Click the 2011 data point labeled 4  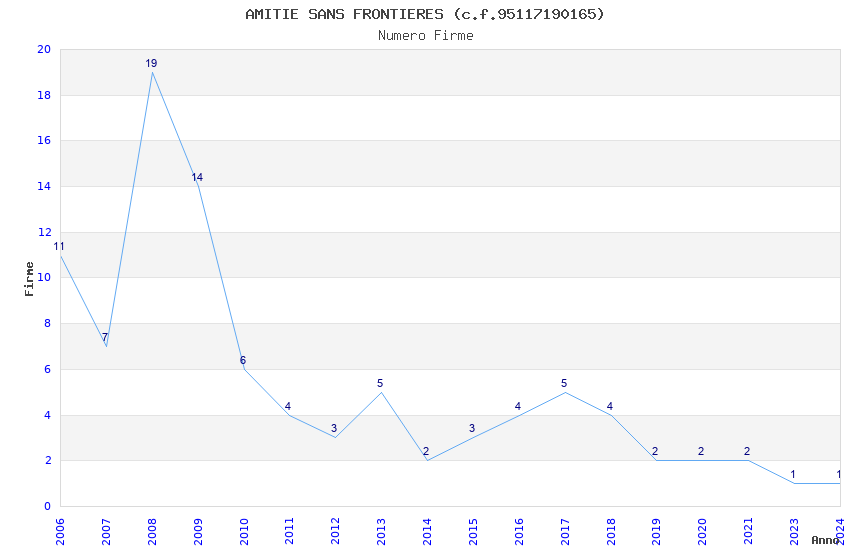pos(288,406)
